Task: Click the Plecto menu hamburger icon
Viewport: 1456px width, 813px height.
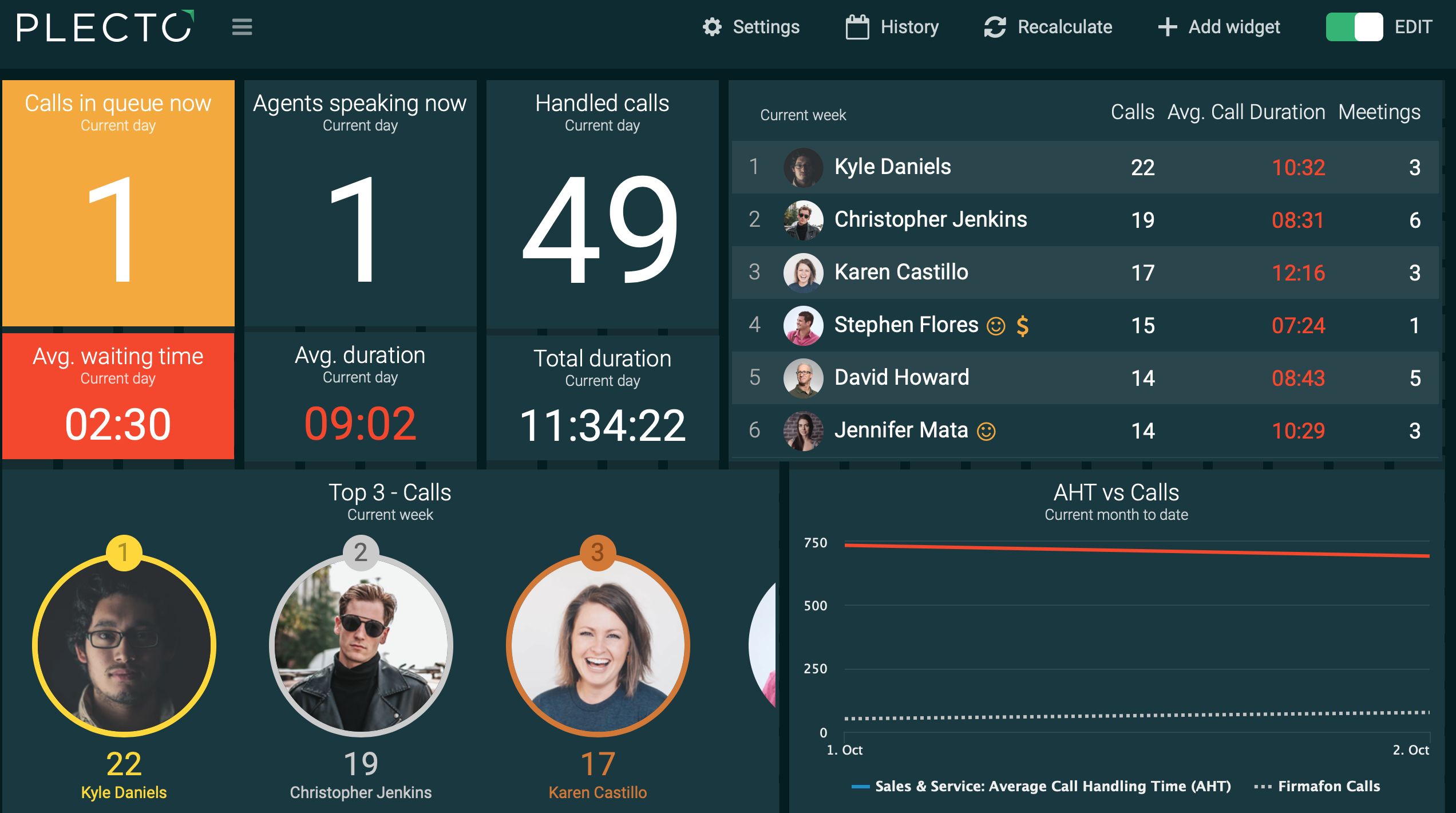Action: [x=242, y=27]
